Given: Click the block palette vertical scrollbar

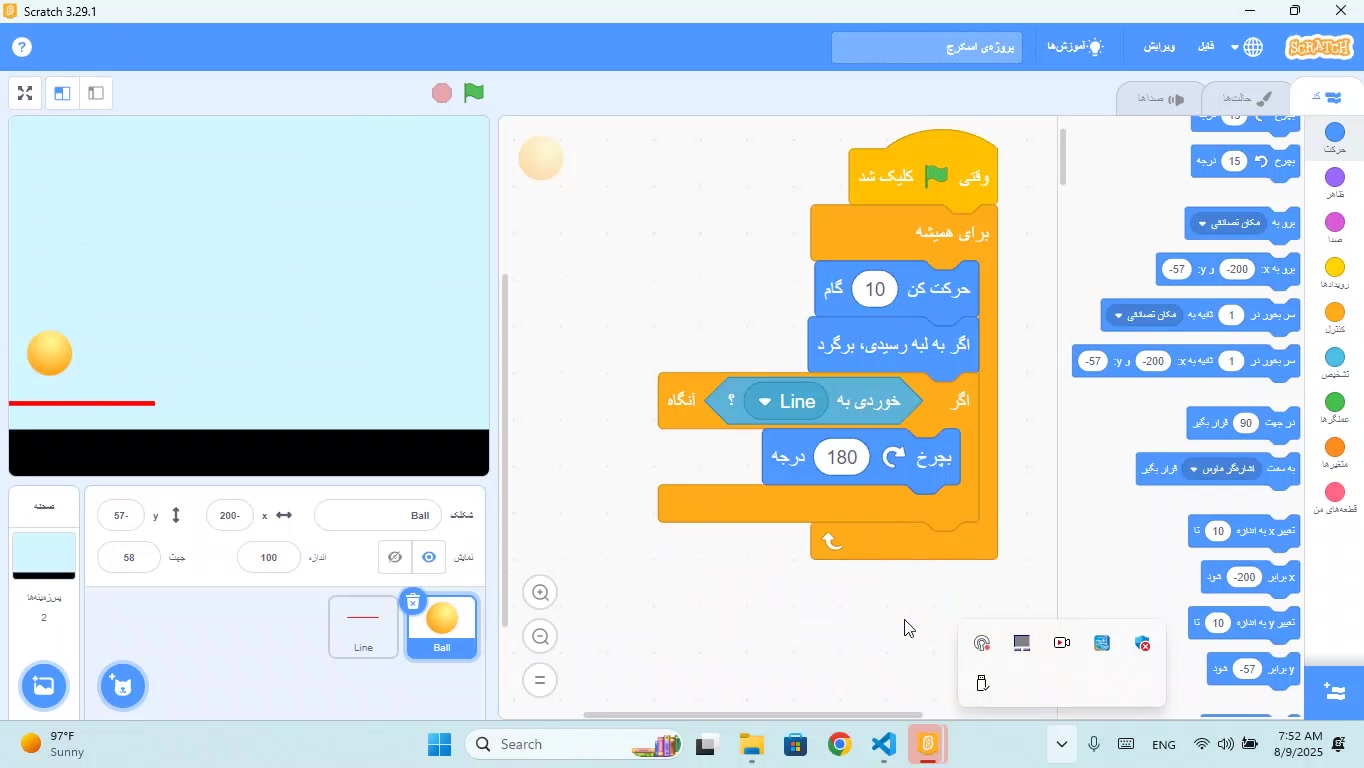Looking at the screenshot, I should (x=1062, y=157).
